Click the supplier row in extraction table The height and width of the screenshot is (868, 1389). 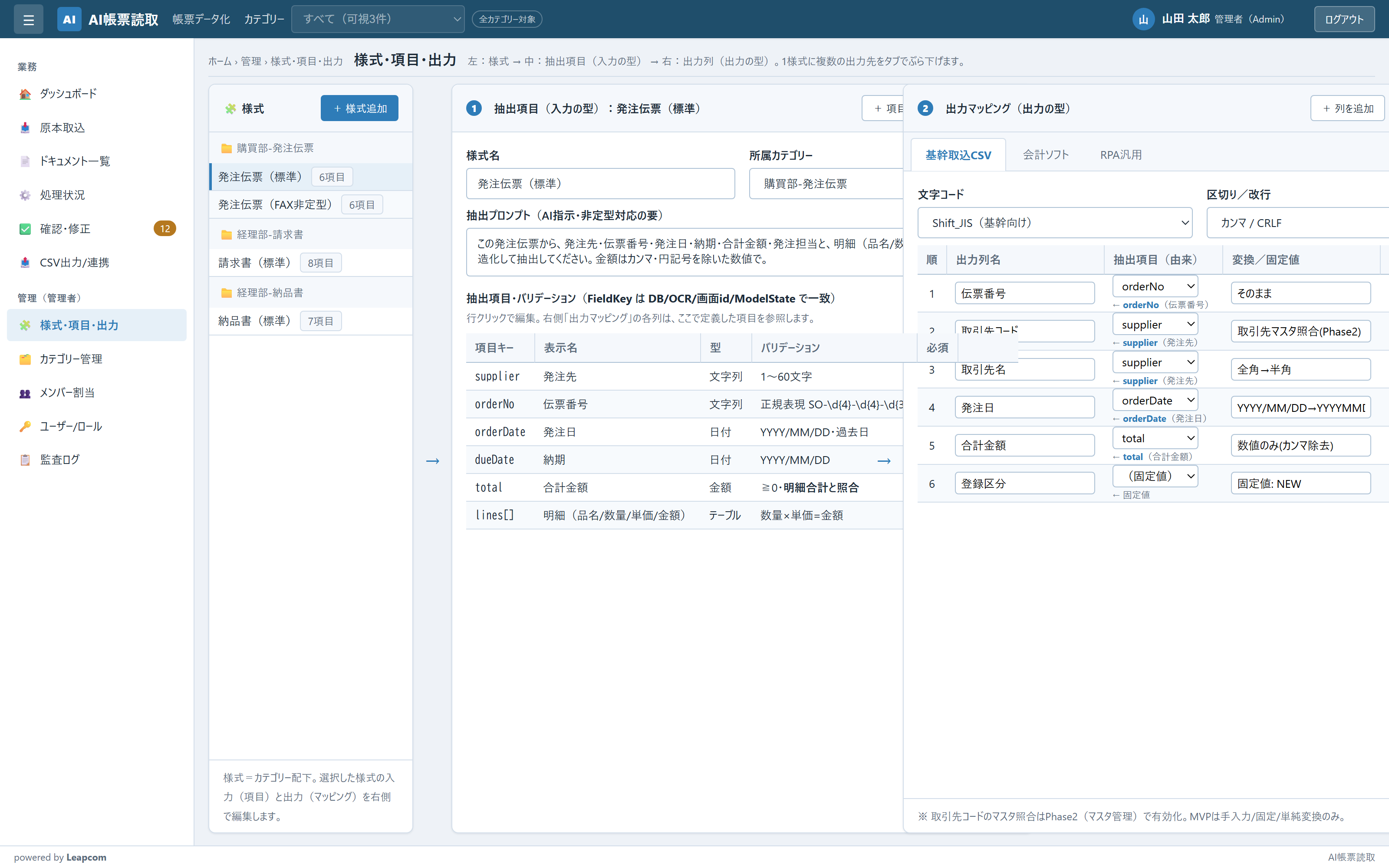click(x=684, y=377)
